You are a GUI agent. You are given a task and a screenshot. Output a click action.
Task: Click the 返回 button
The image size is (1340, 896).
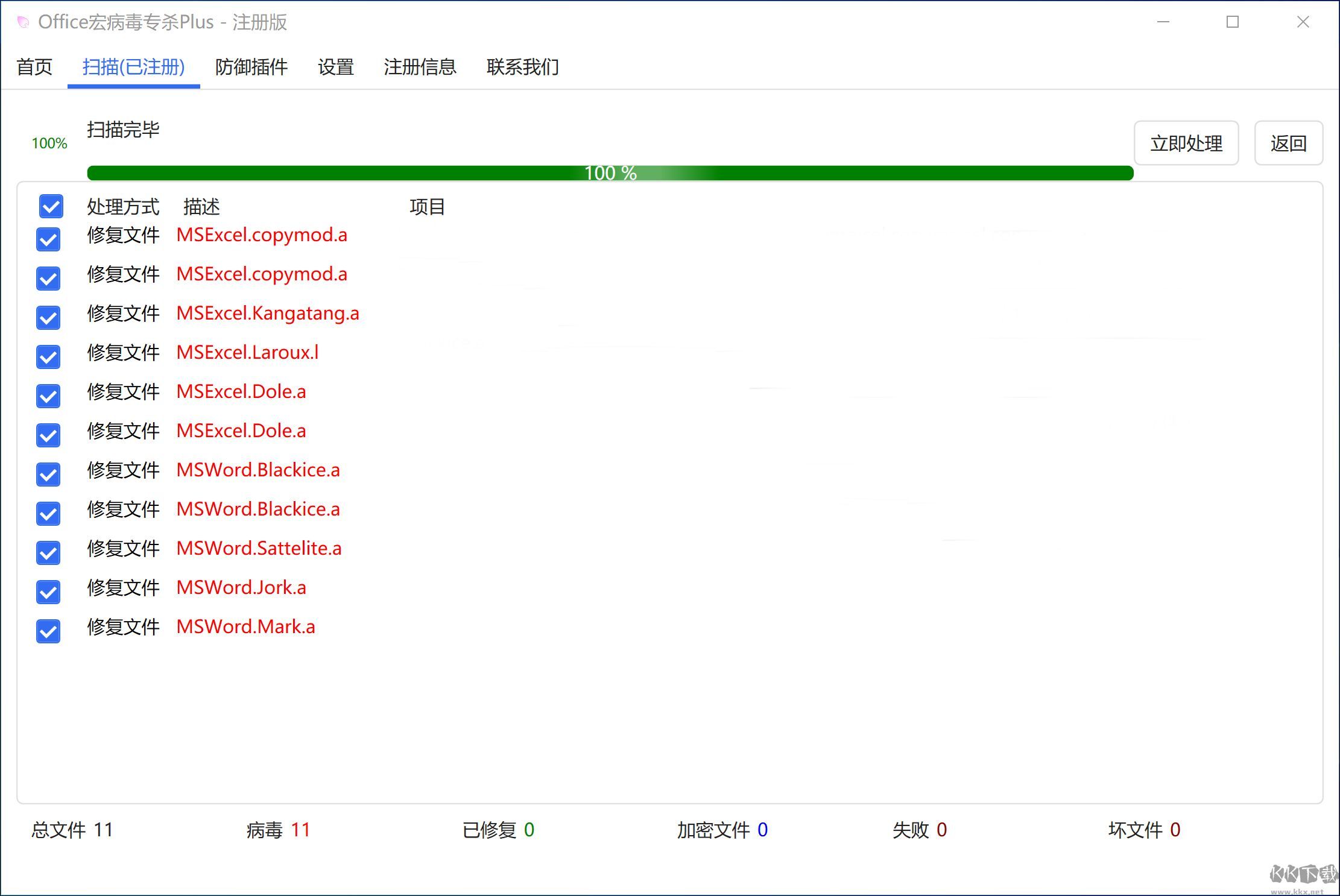[x=1289, y=143]
